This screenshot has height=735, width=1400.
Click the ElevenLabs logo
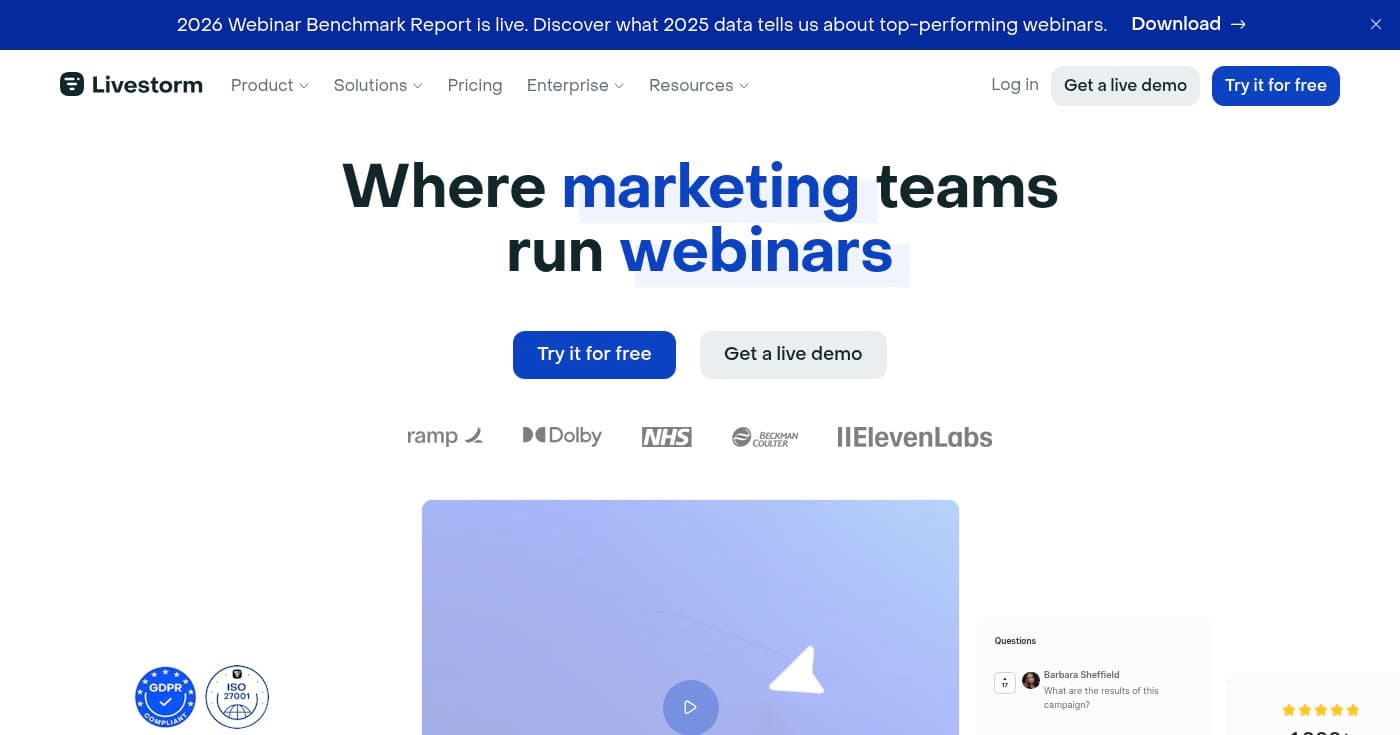click(914, 437)
